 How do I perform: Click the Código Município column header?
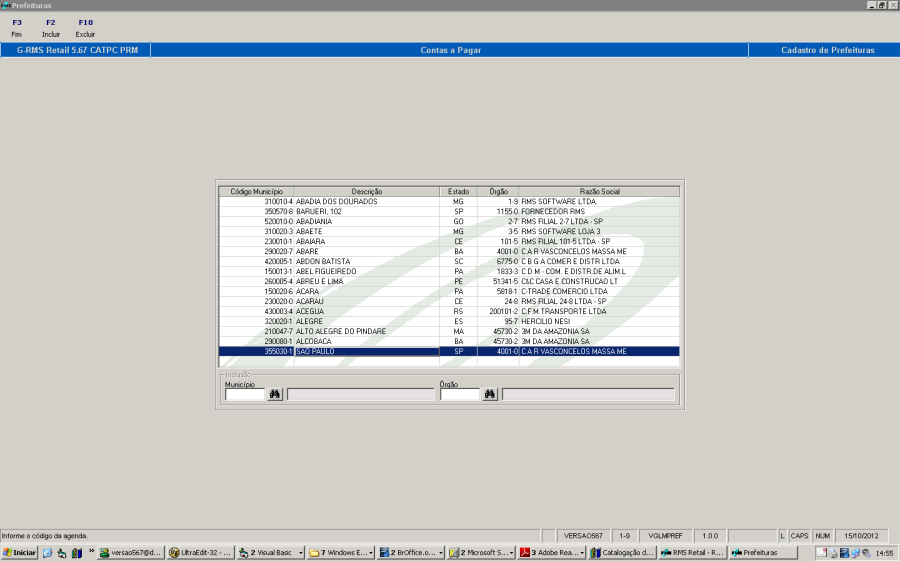[257, 192]
